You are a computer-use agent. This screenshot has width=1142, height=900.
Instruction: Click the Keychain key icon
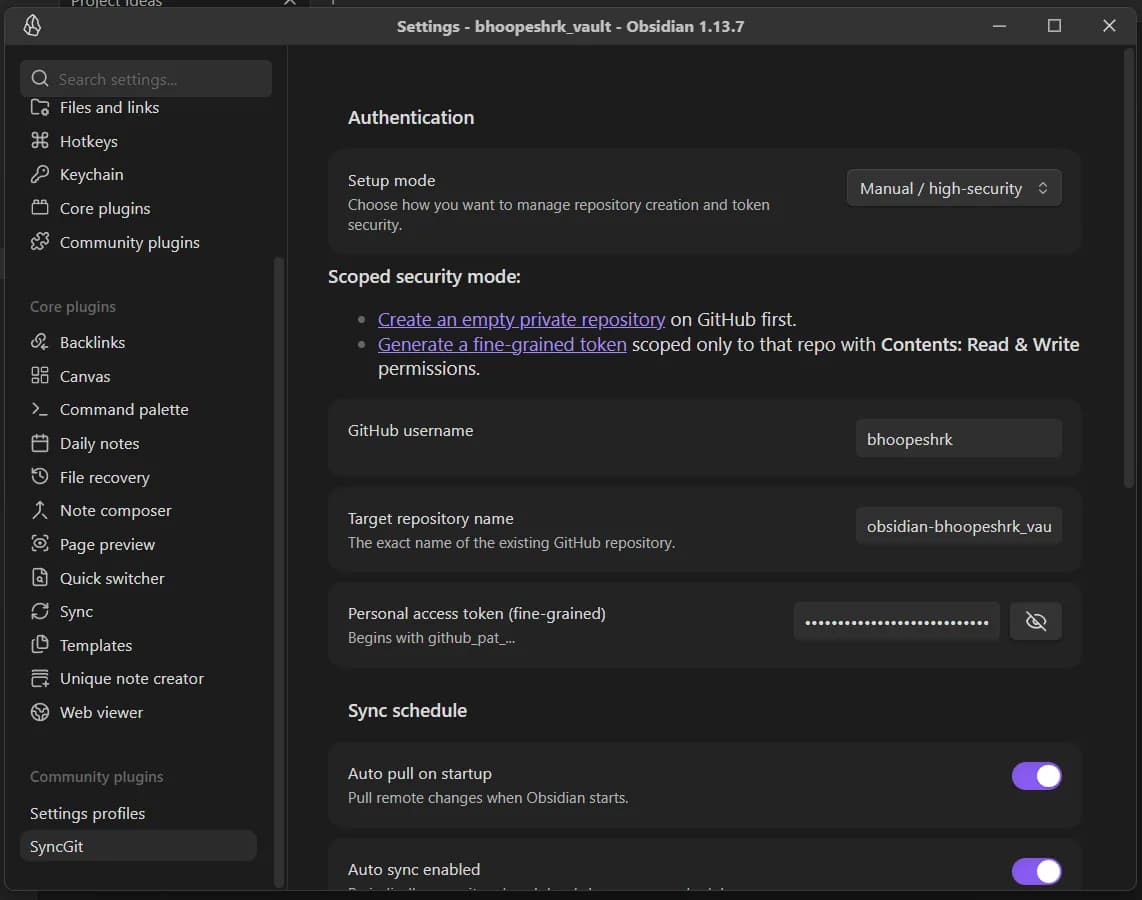40,174
